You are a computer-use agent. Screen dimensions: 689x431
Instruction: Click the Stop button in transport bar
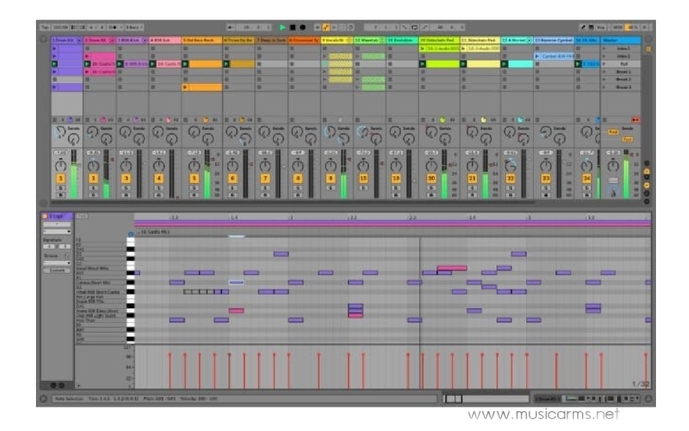(292, 27)
